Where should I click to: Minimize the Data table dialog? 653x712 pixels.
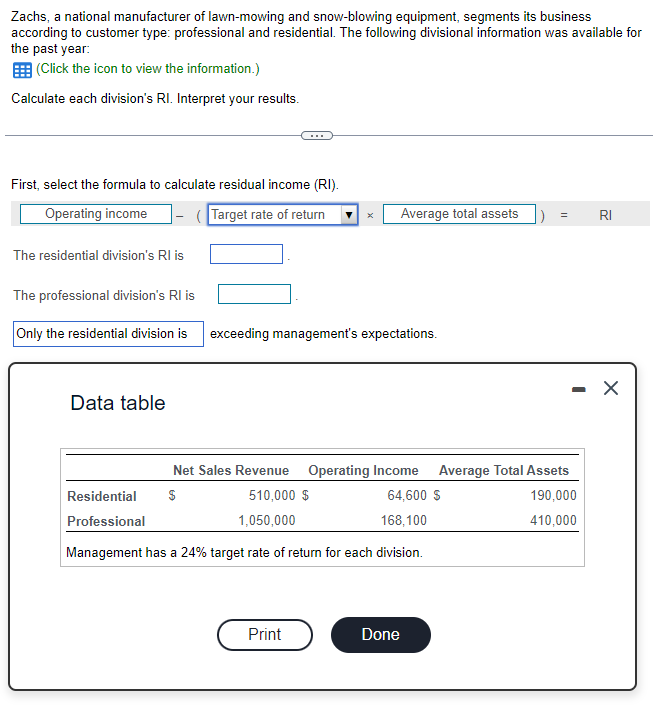(x=579, y=389)
